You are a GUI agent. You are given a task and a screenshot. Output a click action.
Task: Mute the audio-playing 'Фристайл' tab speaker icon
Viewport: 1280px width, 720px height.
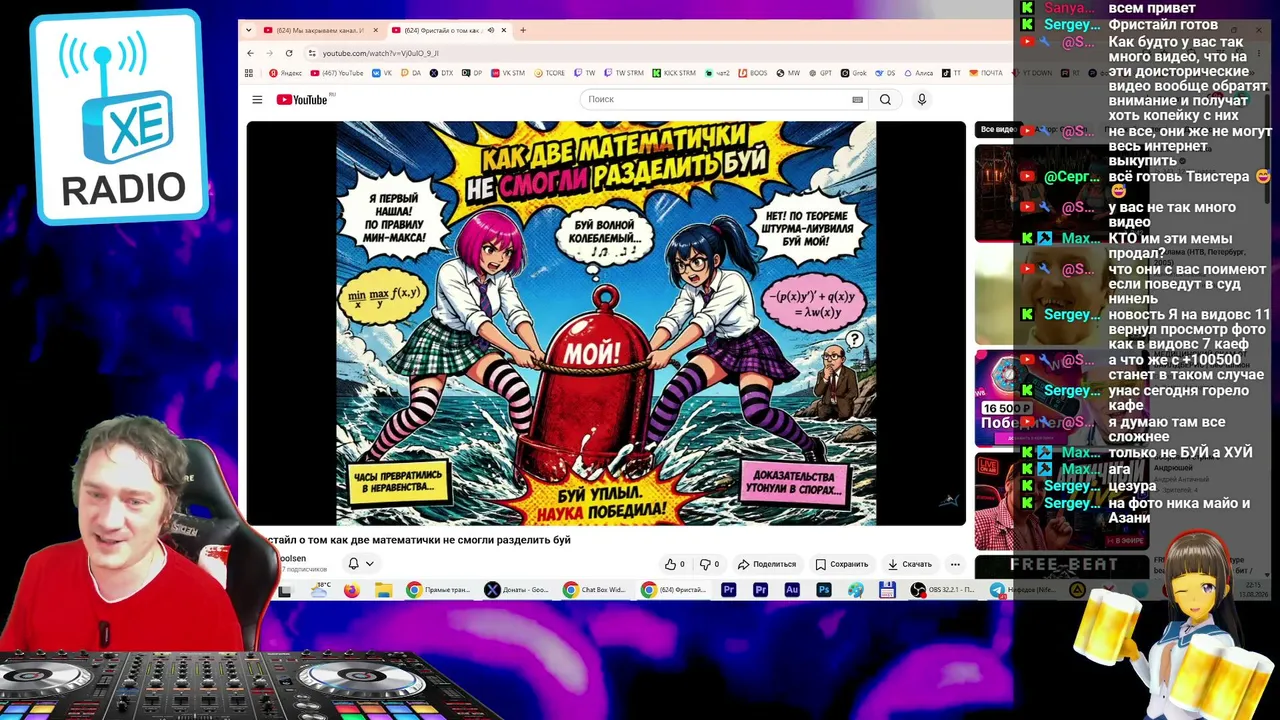click(x=490, y=30)
